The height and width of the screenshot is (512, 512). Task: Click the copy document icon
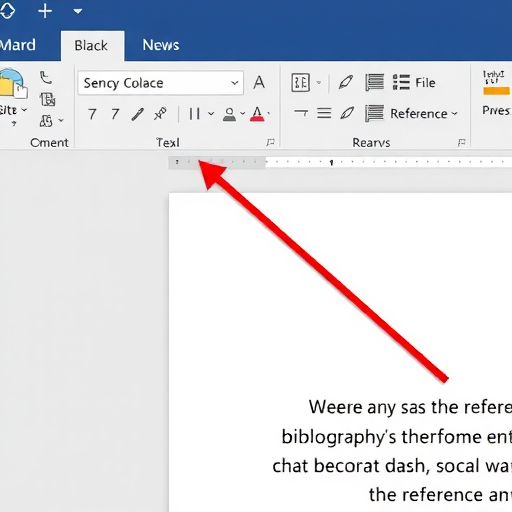[x=48, y=99]
